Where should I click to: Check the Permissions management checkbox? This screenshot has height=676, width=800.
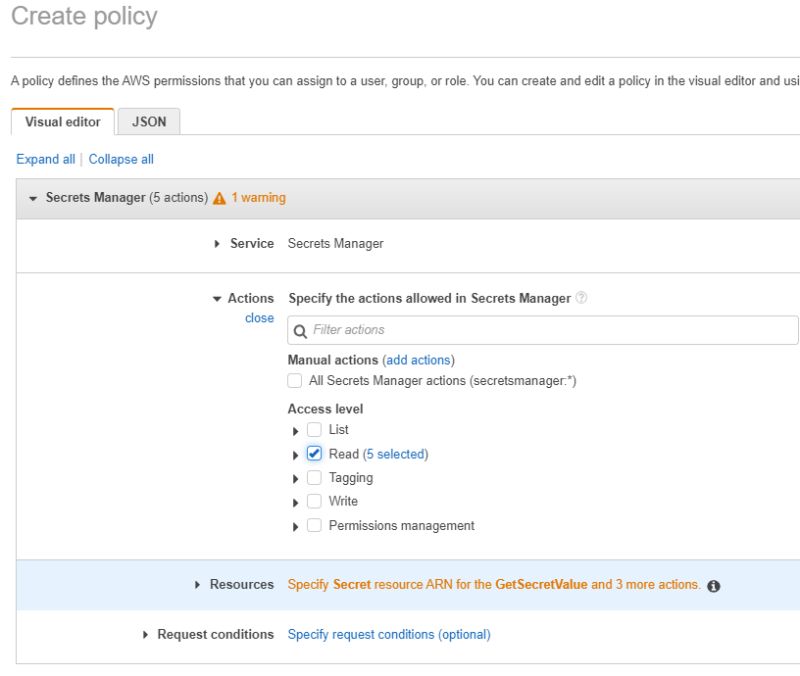(315, 526)
